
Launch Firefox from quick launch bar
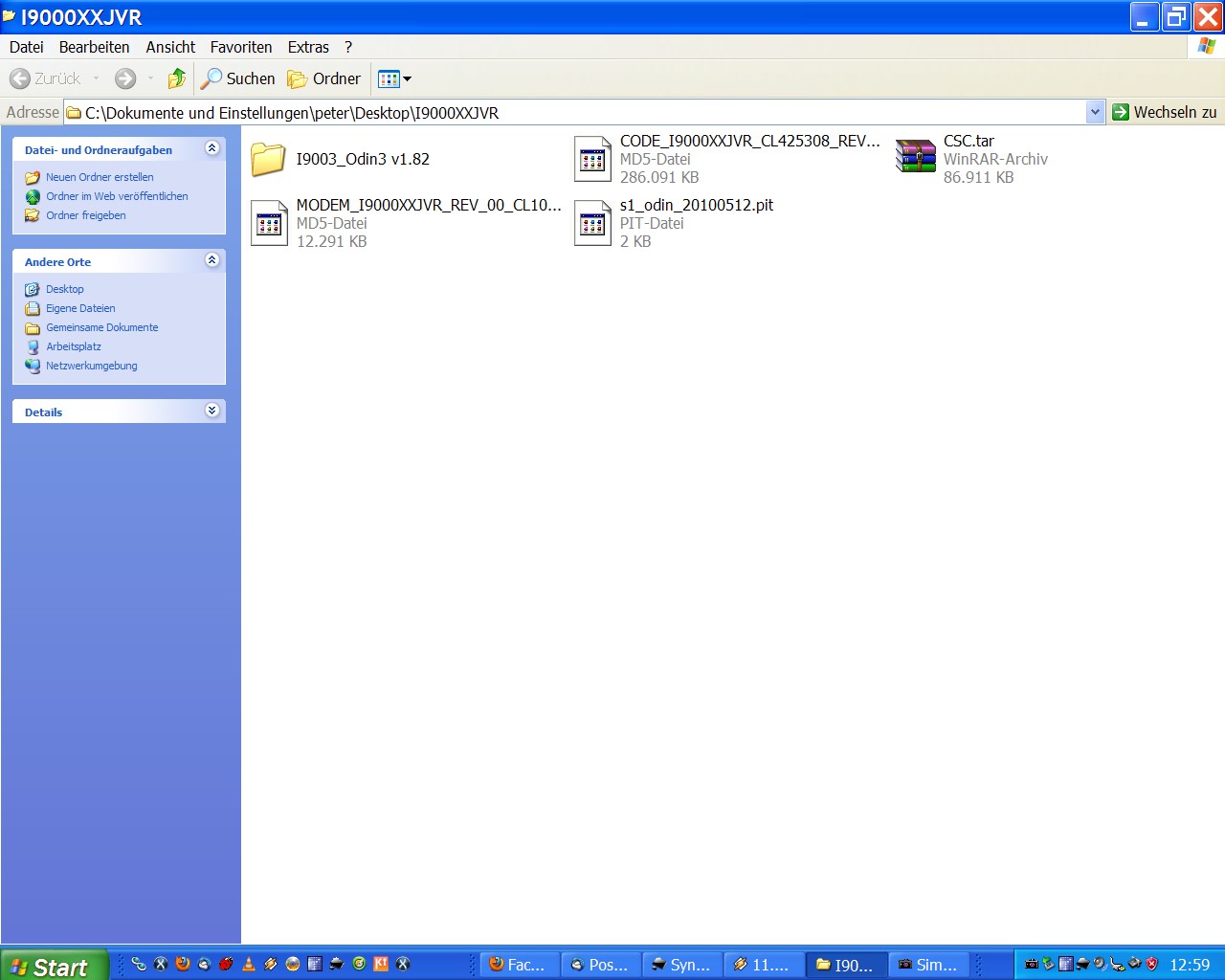[x=183, y=964]
